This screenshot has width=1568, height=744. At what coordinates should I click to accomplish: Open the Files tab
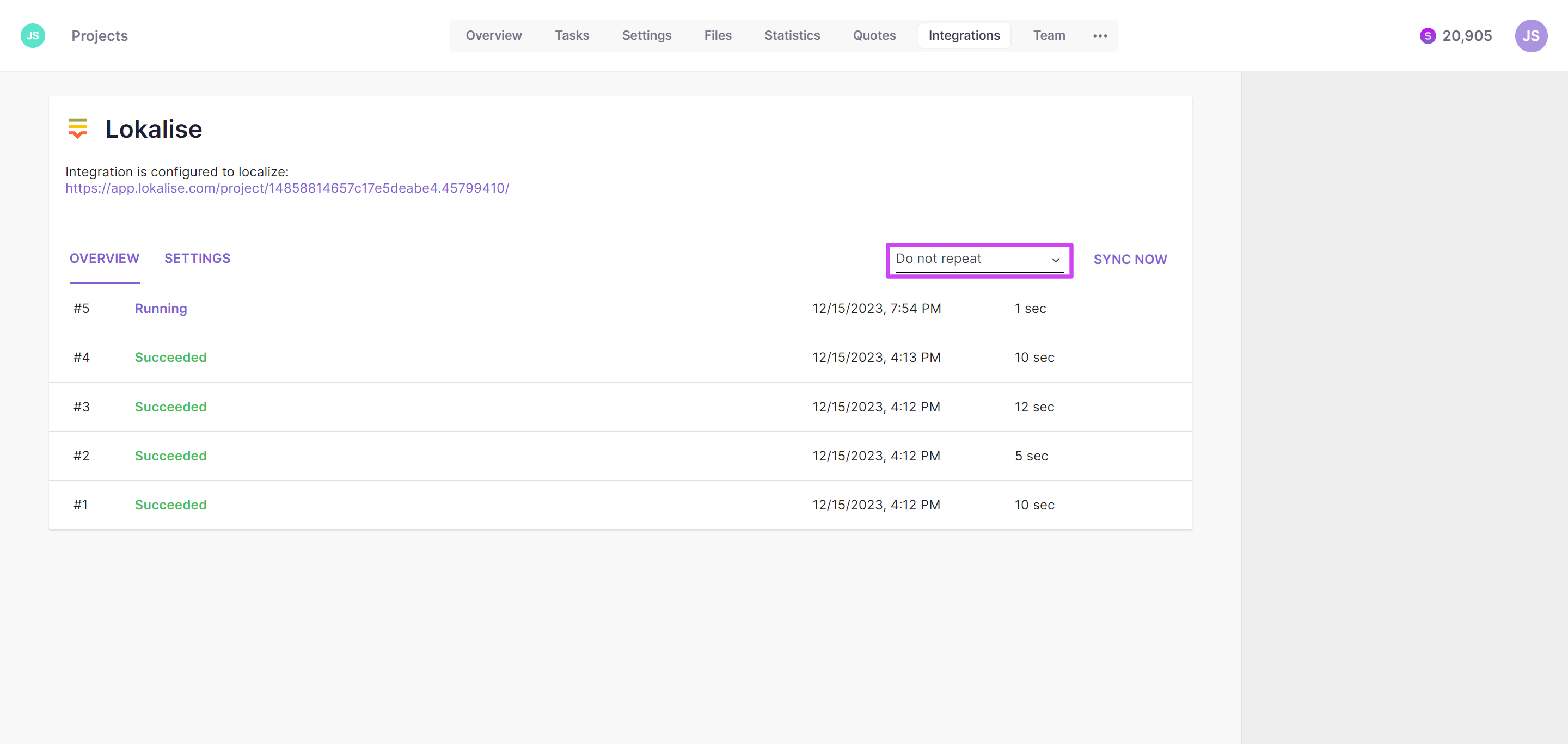pyautogui.click(x=718, y=36)
